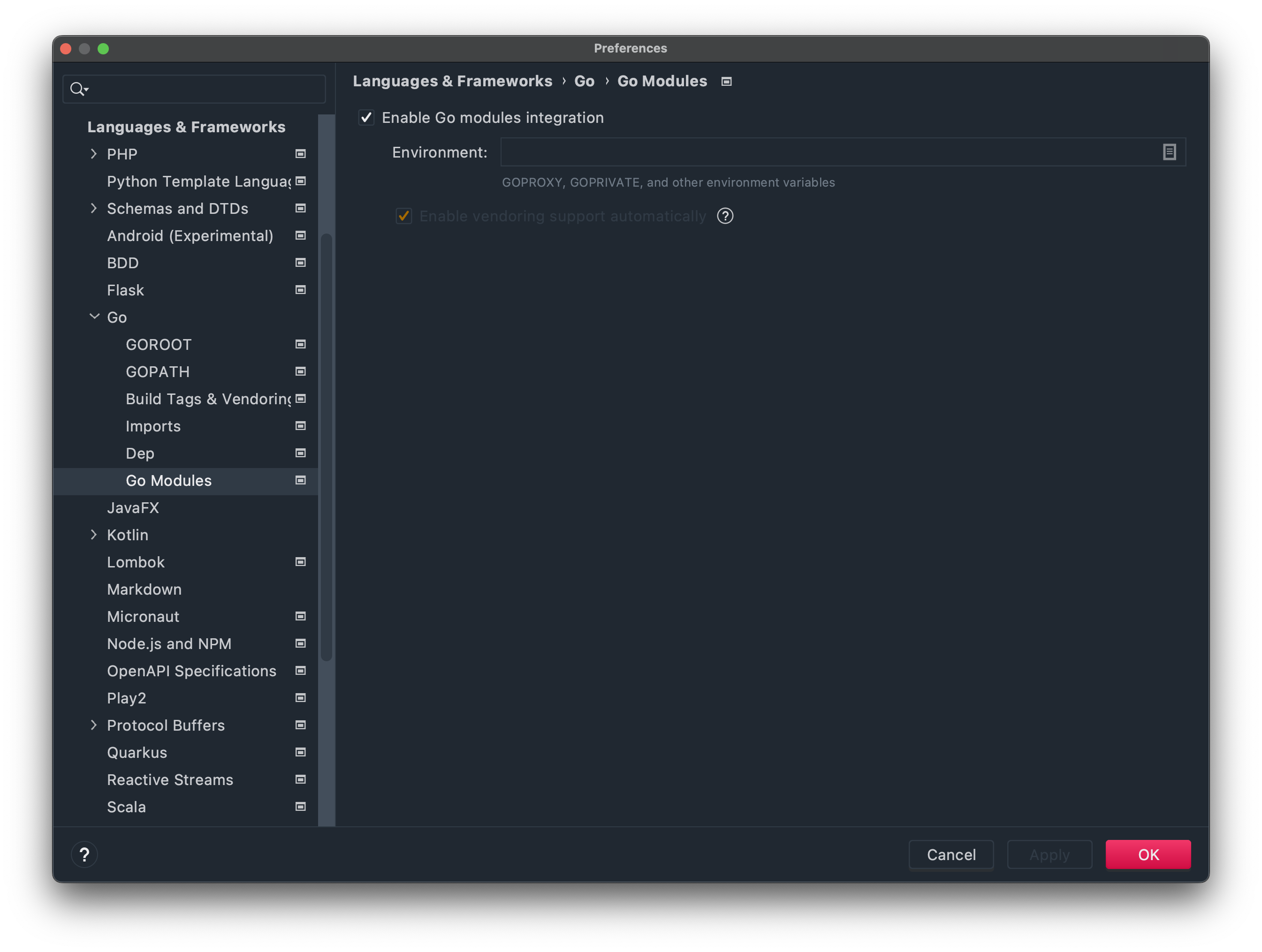
Task: Click the project-level icon next to GOROOT
Action: [300, 345]
